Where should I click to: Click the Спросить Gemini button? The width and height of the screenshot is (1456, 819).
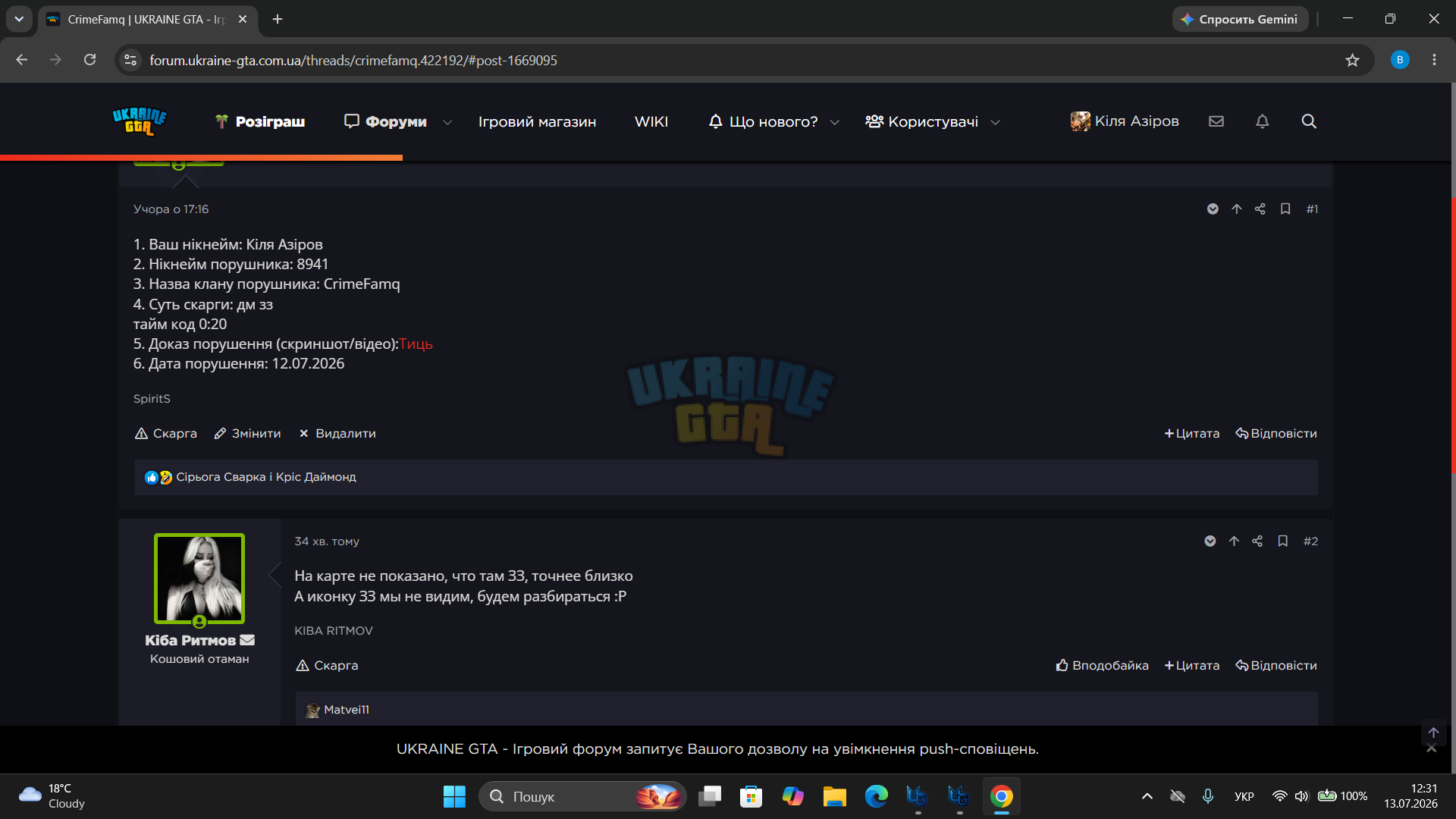[1240, 19]
